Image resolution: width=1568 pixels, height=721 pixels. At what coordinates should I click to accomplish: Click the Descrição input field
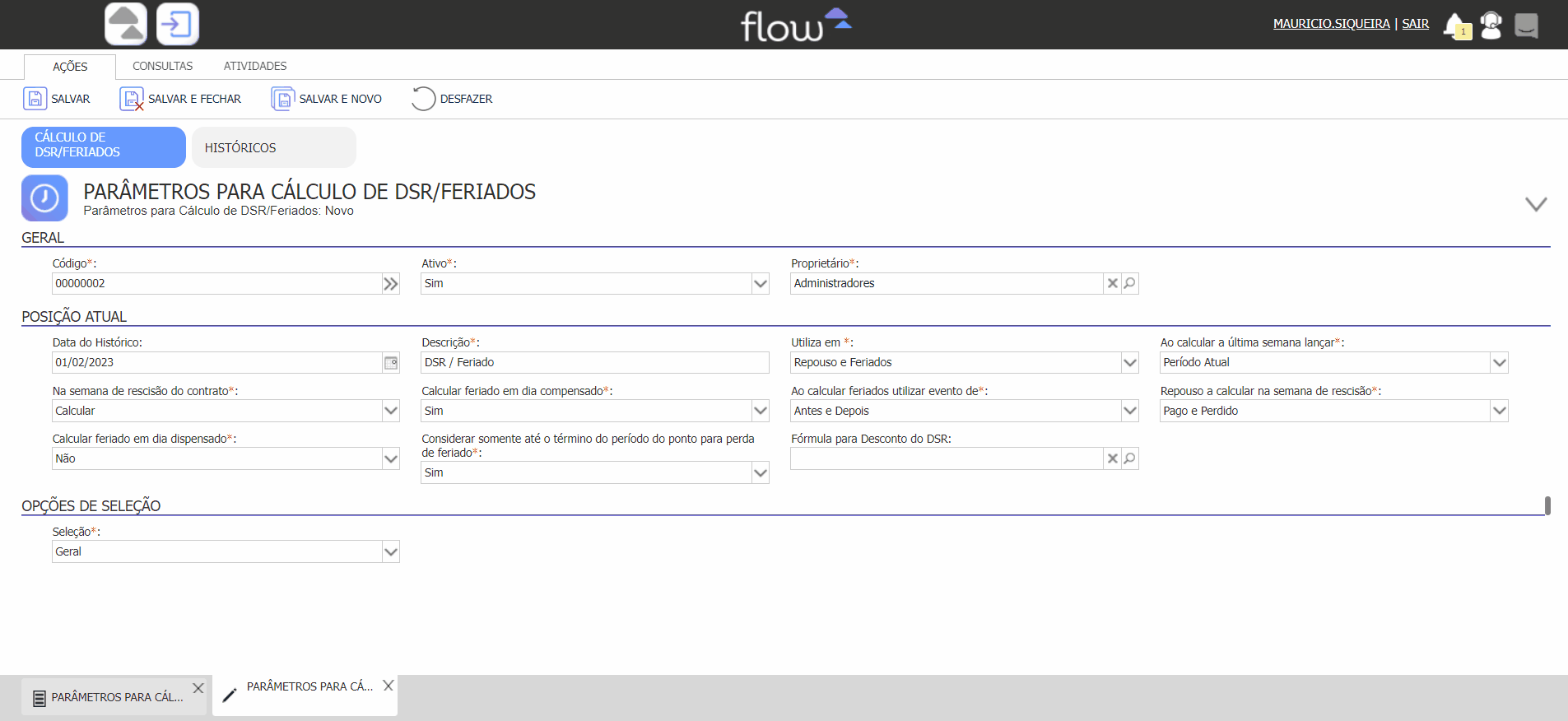(595, 363)
